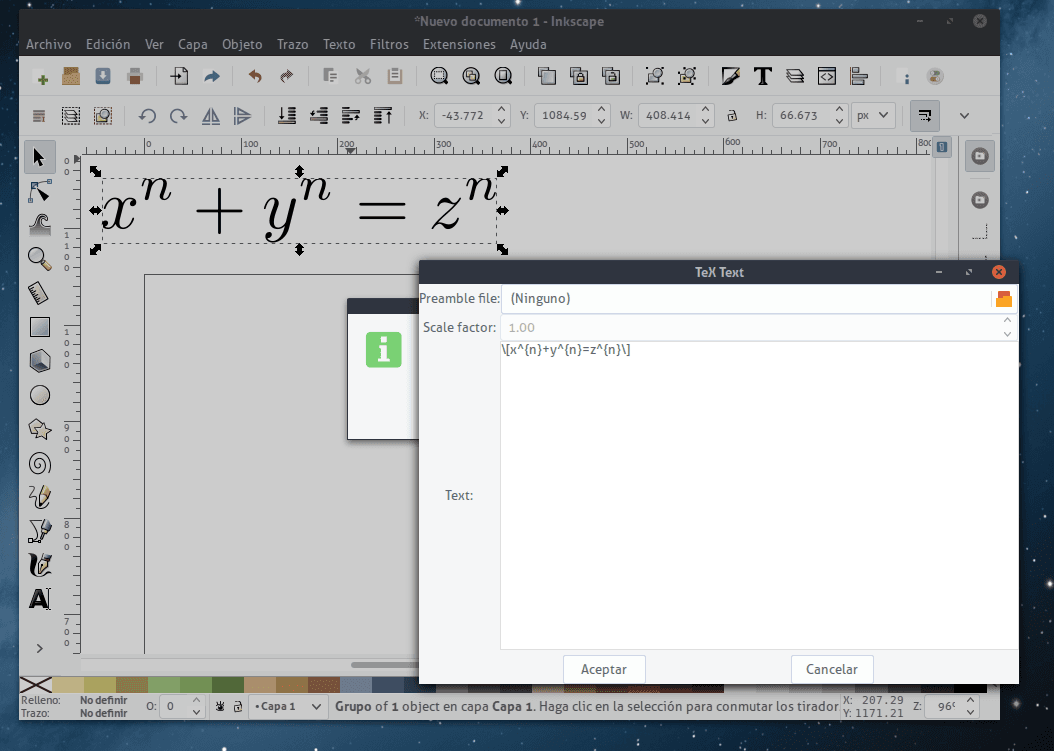Open the px units dropdown
Image resolution: width=1054 pixels, height=751 pixels.
tap(873, 116)
